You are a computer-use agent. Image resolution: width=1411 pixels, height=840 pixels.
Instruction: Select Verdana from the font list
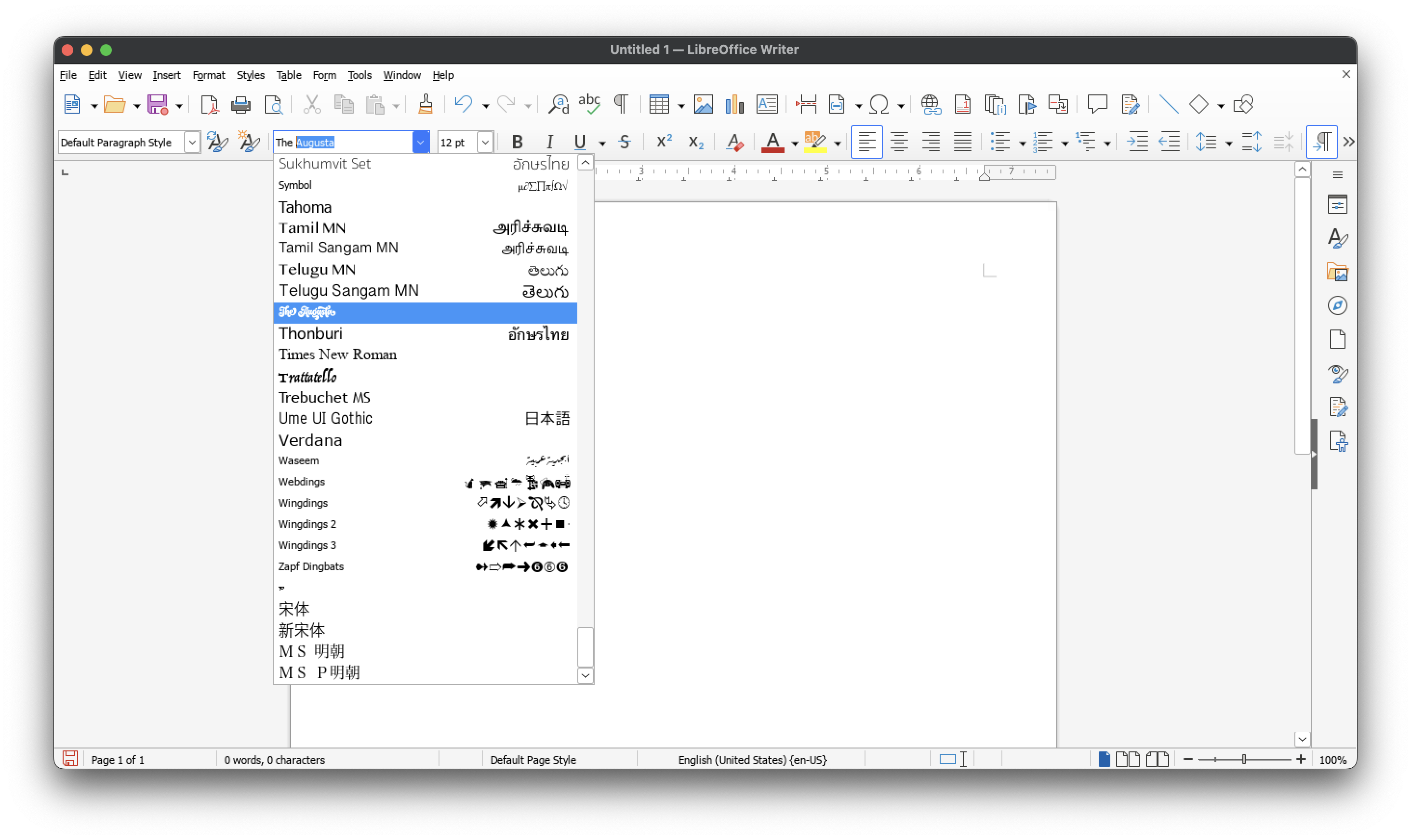[x=310, y=440]
